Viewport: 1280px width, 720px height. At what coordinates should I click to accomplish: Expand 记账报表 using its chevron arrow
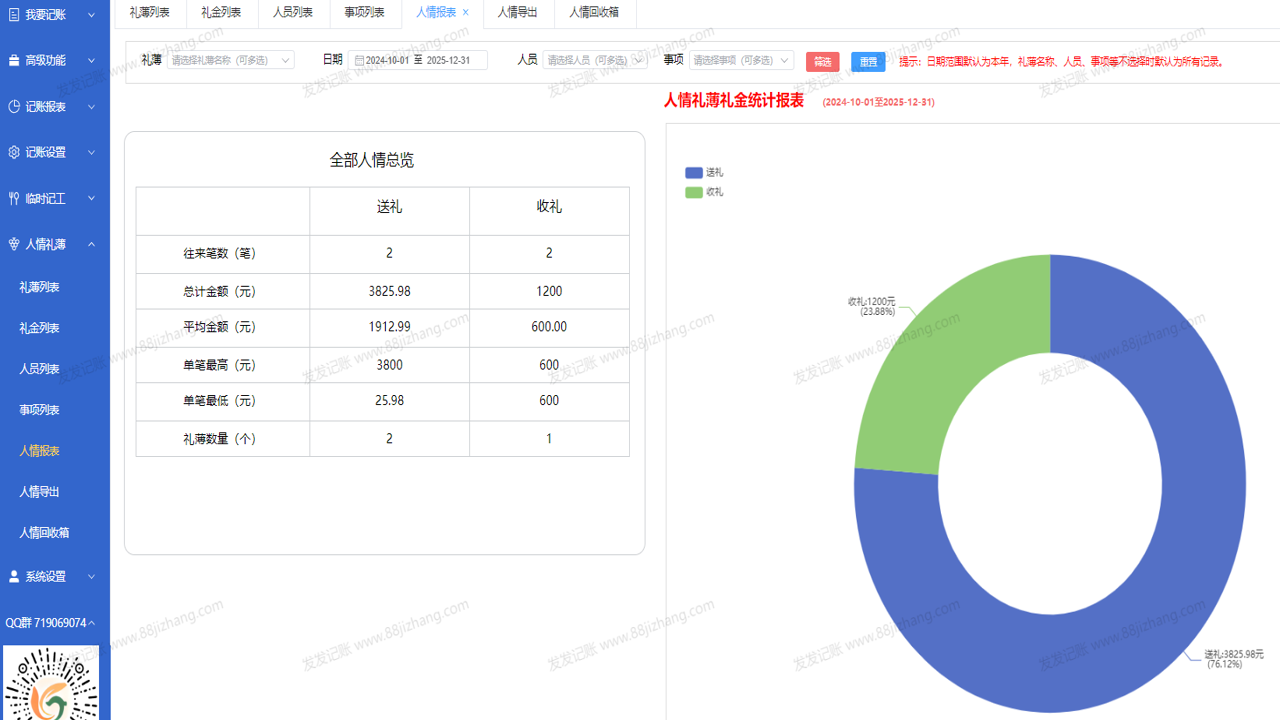tap(92, 107)
